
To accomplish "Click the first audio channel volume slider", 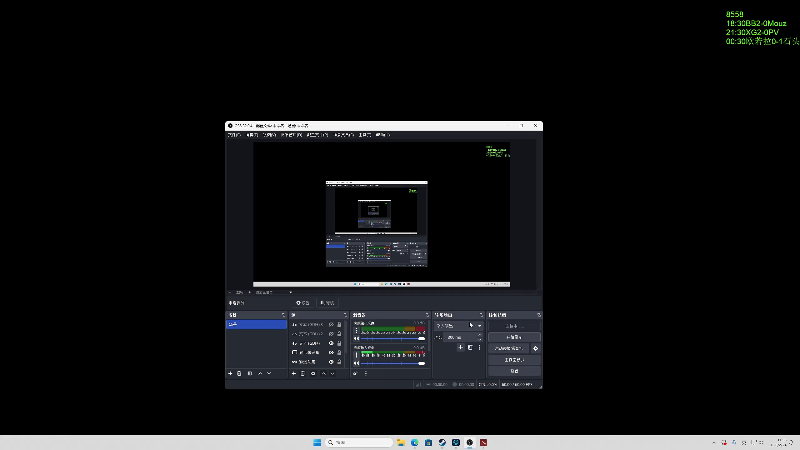I will coord(393,338).
